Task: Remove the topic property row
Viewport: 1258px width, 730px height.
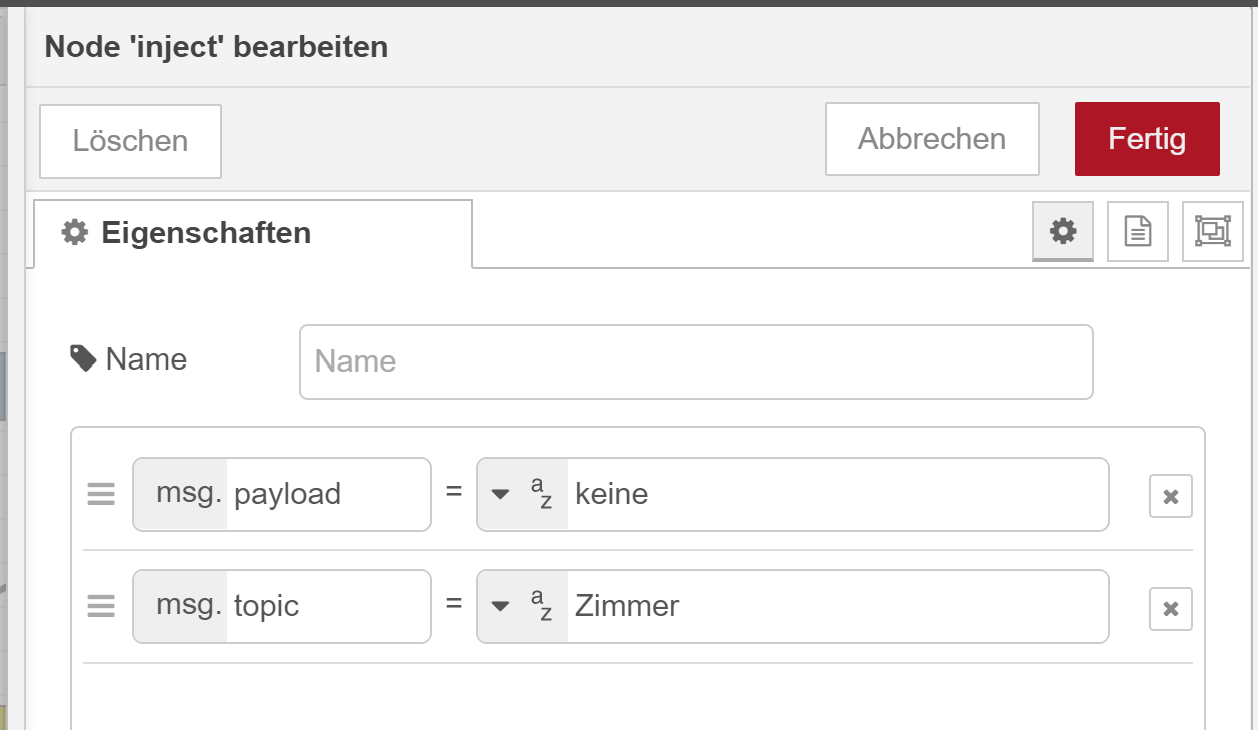Action: tap(1171, 608)
